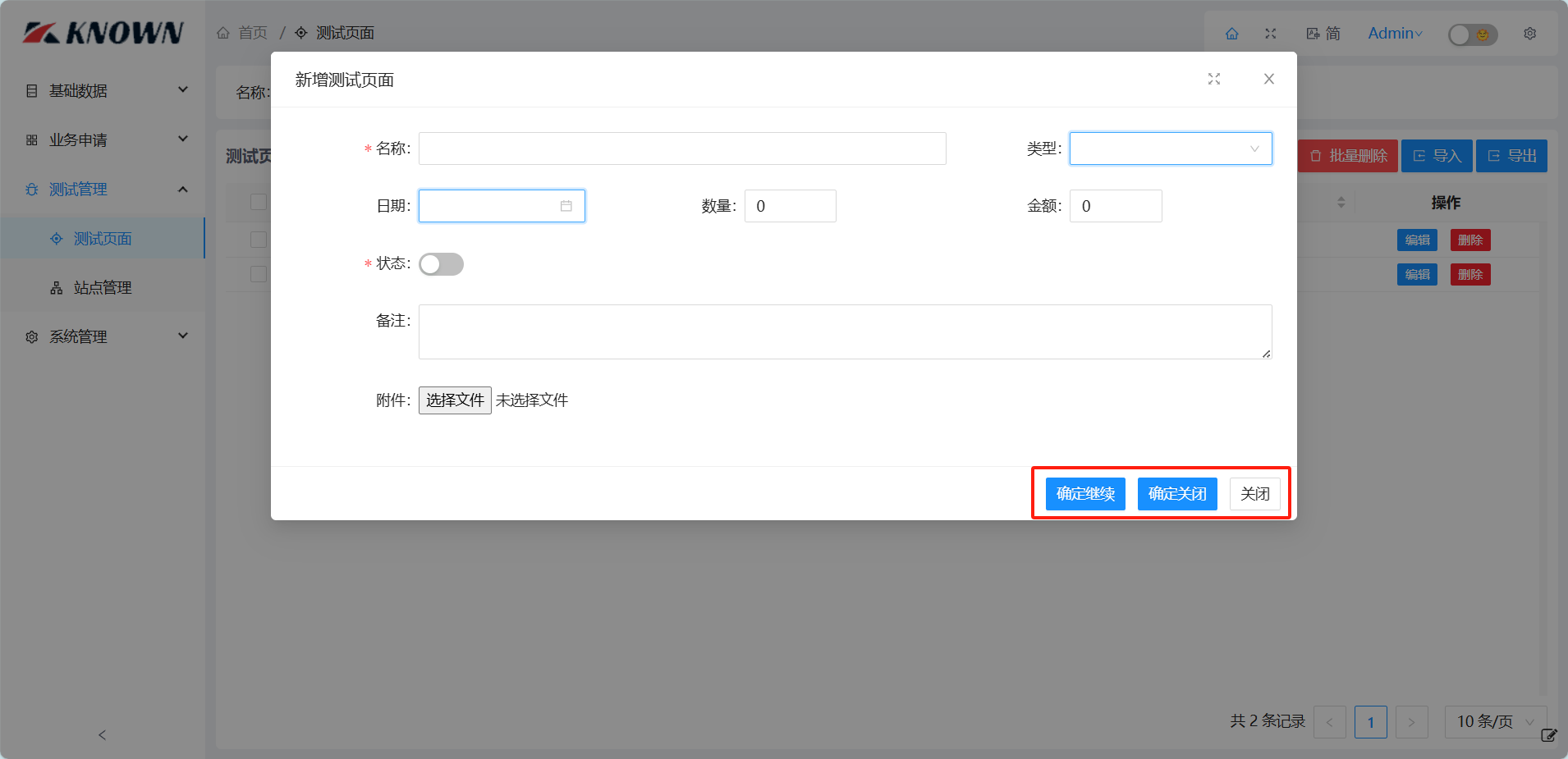1568x759 pixels.
Task: Go to pagination page 1
Action: click(x=1371, y=722)
